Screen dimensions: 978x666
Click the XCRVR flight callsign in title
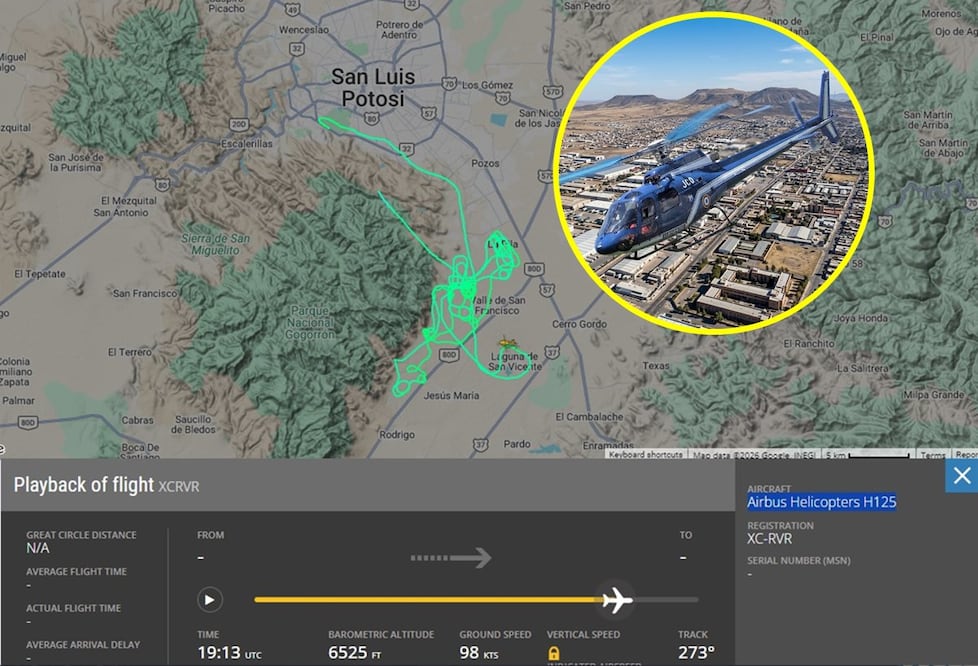click(x=178, y=486)
